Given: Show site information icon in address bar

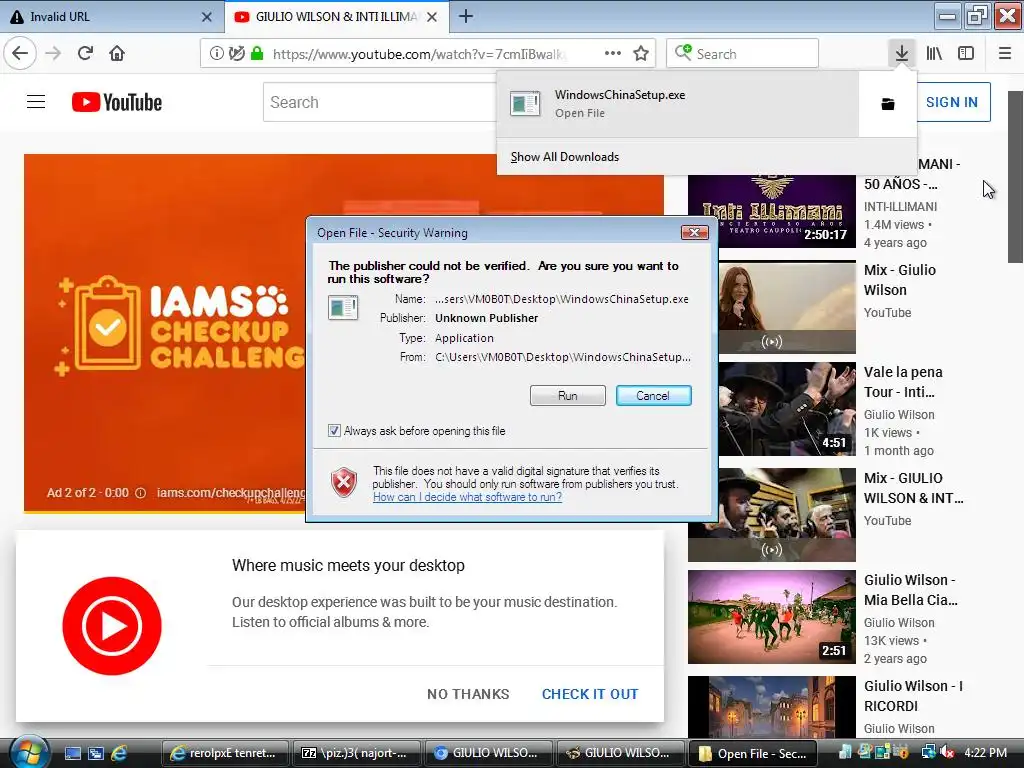Looking at the screenshot, I should point(216,54).
